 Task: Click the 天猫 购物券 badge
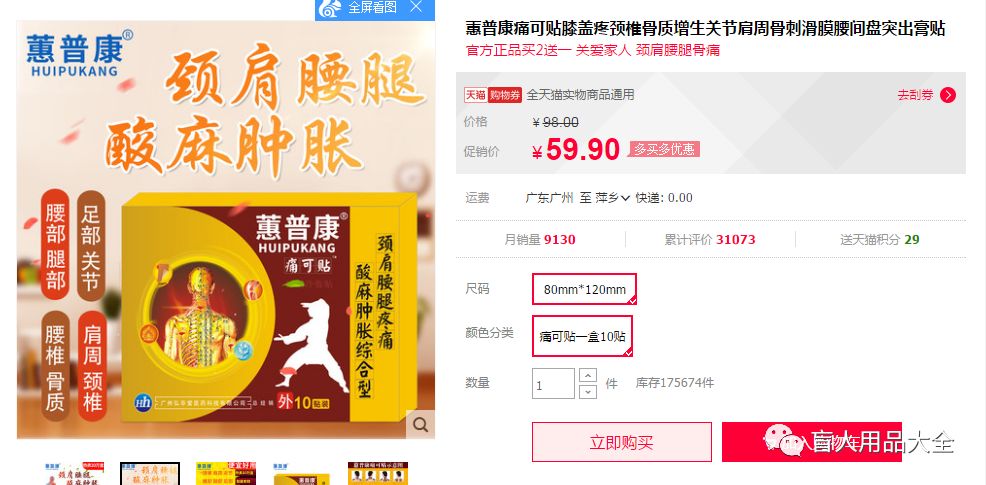coord(494,95)
